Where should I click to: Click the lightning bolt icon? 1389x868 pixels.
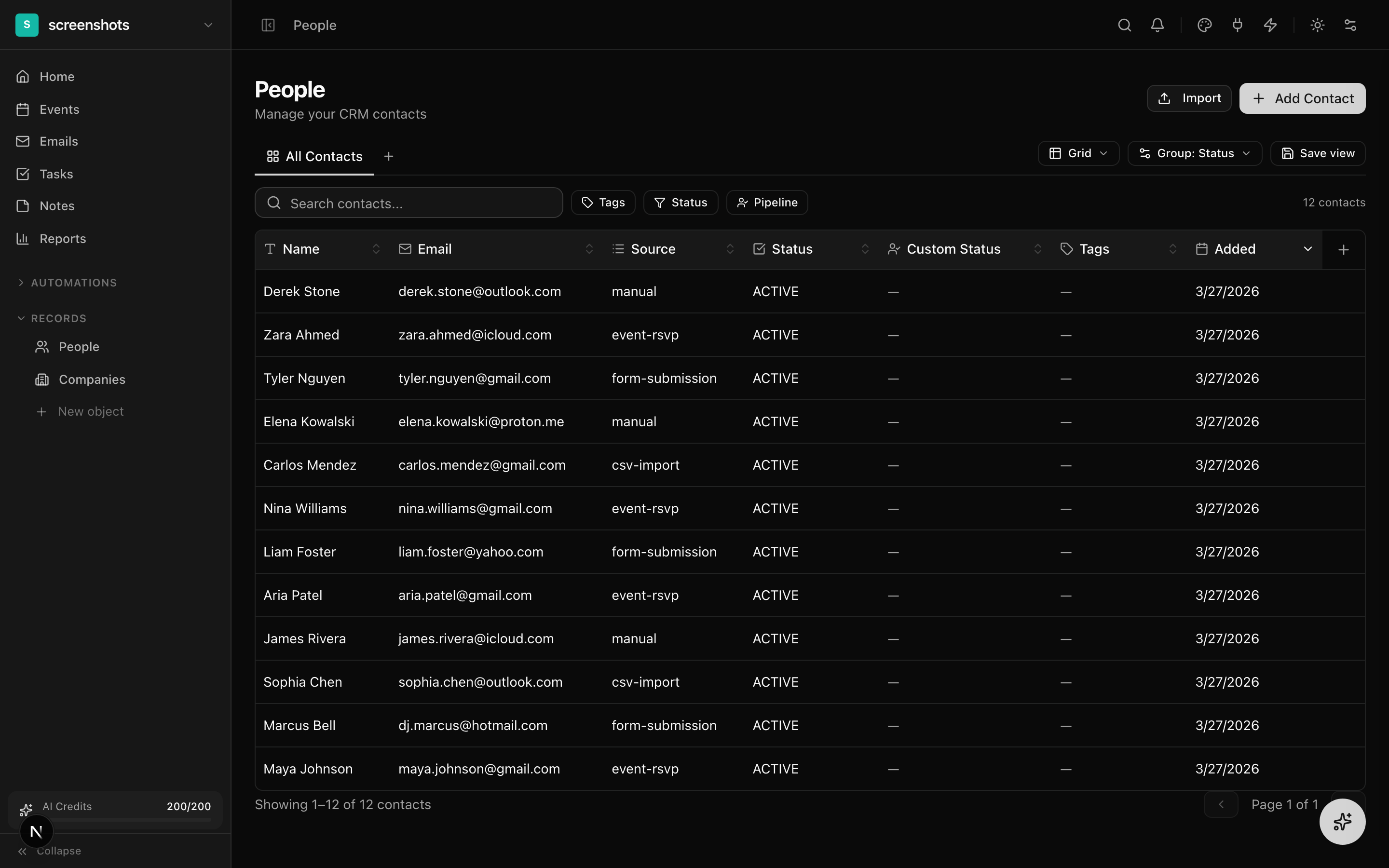pyautogui.click(x=1270, y=25)
